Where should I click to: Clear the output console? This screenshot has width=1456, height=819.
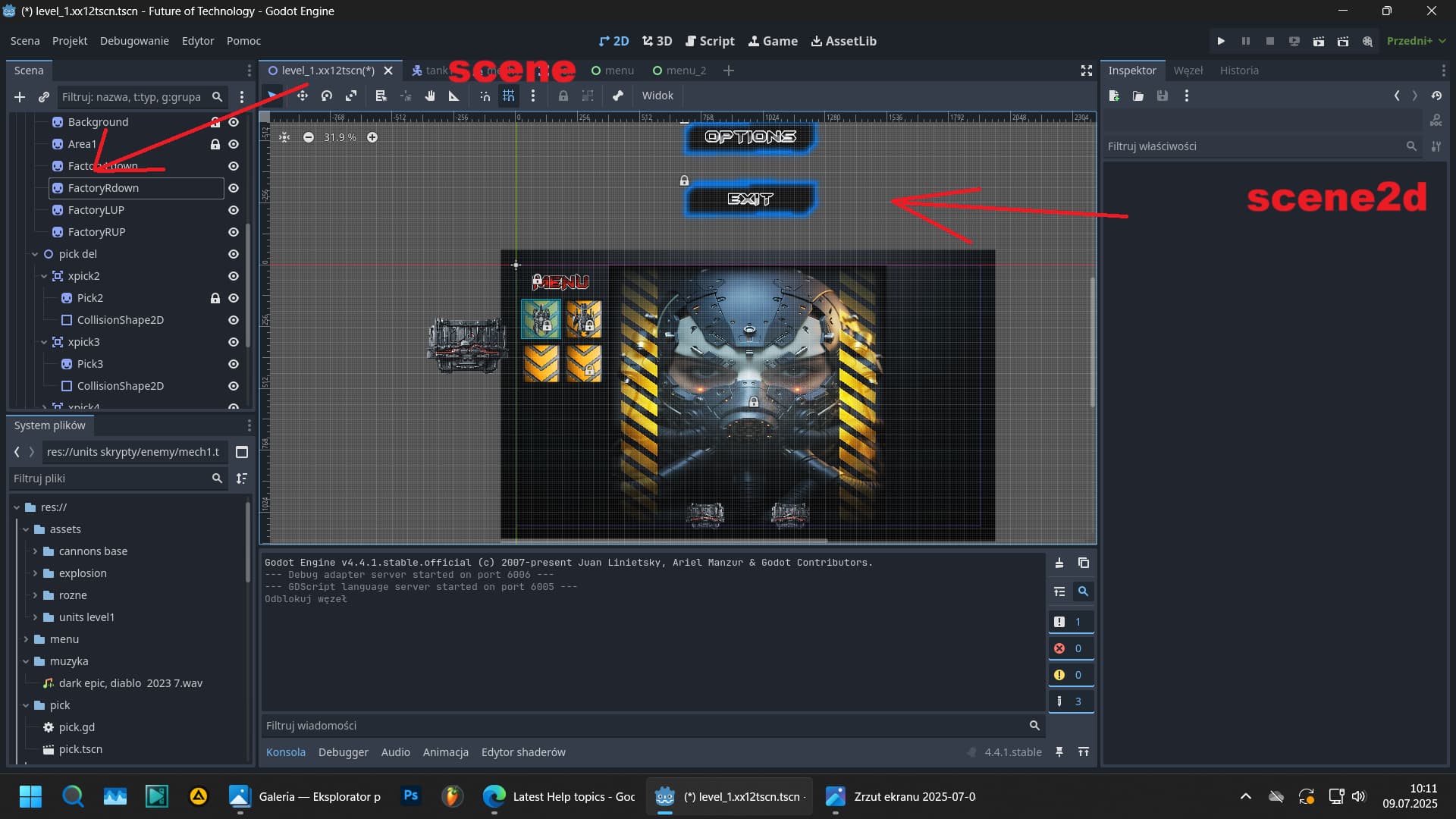click(1059, 563)
